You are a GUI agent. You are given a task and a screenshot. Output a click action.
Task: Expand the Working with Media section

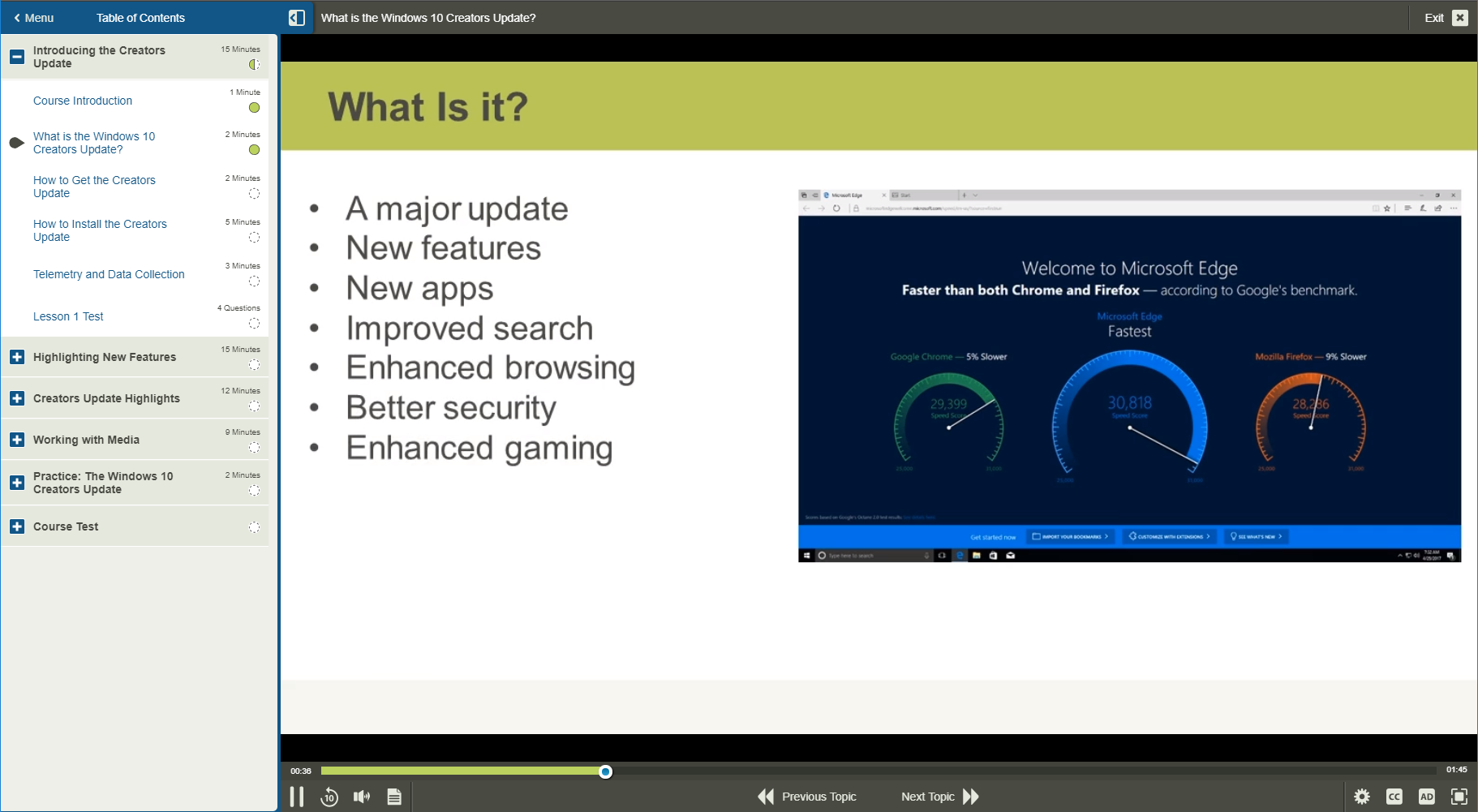pos(16,439)
